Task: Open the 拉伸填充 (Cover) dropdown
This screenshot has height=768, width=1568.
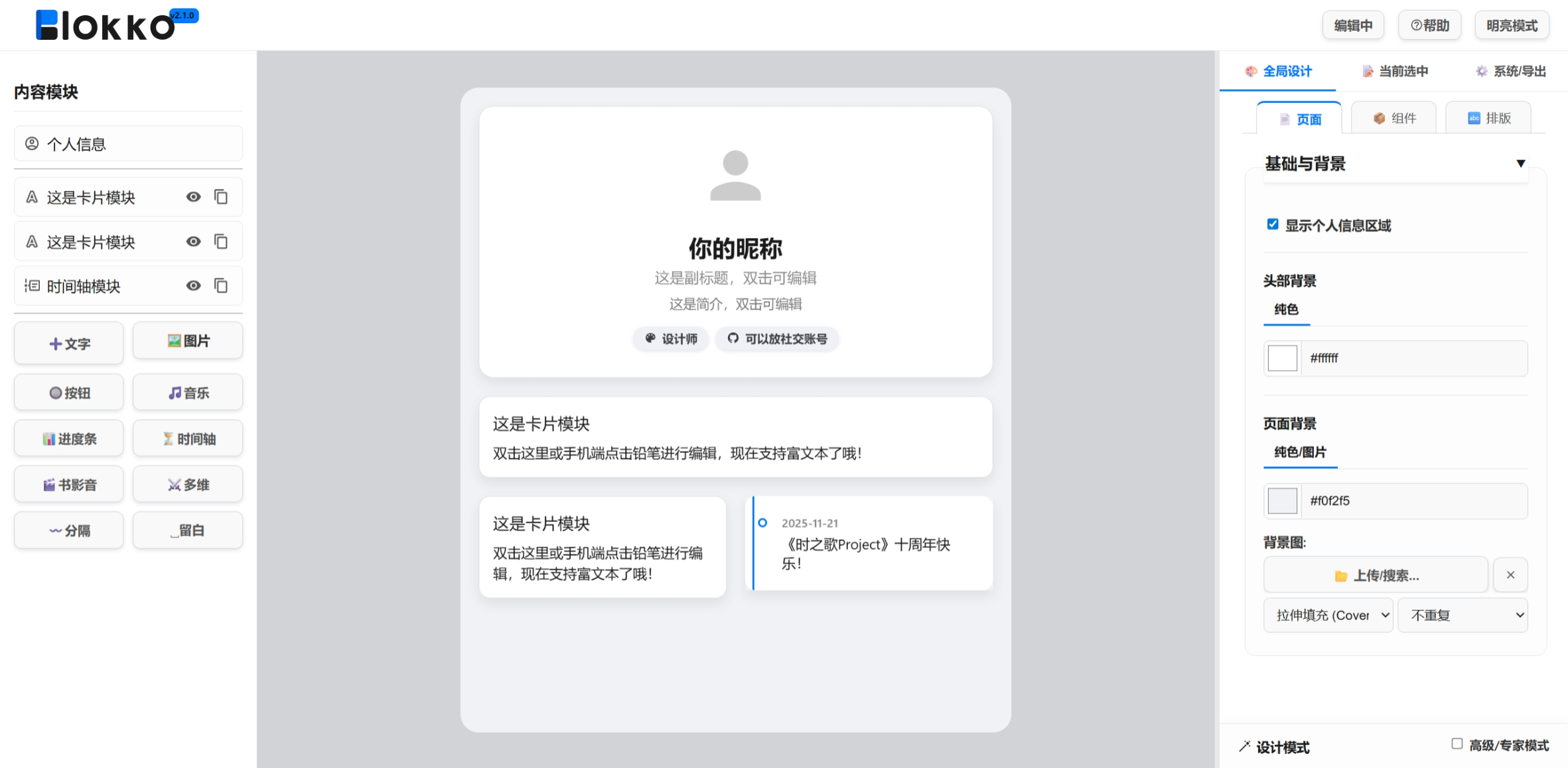Action: coord(1328,615)
